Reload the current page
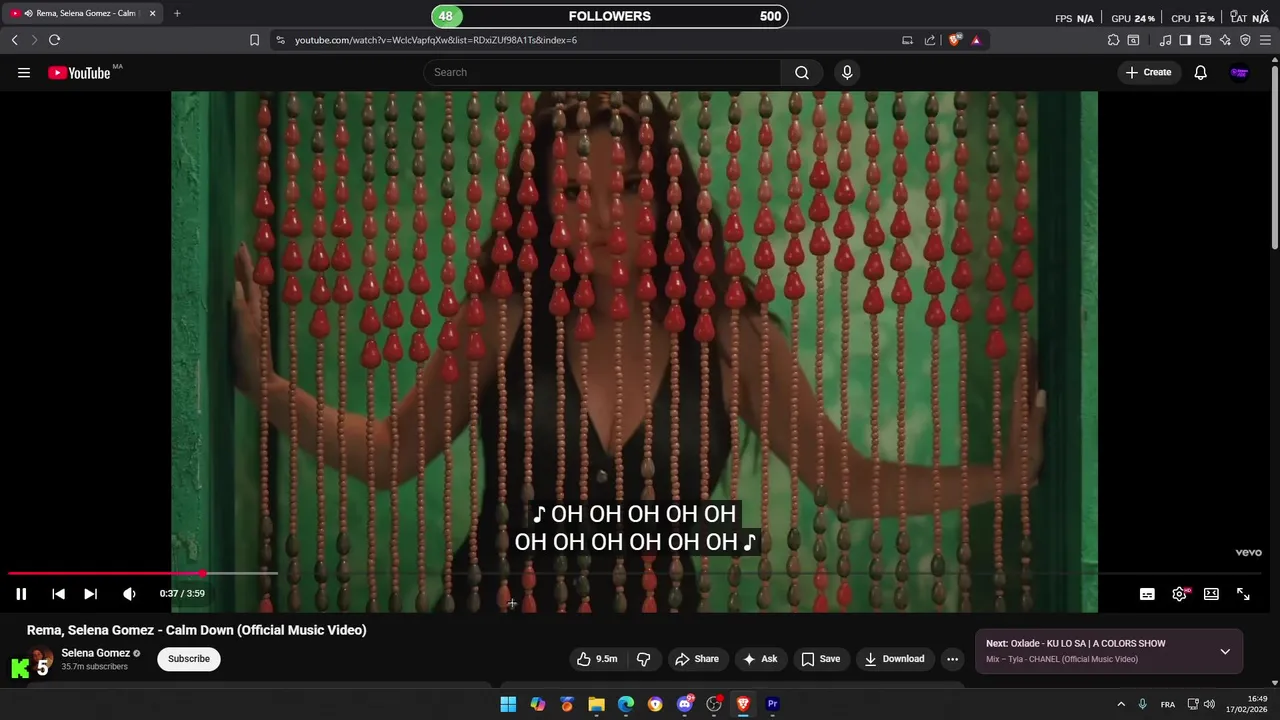 [x=54, y=40]
